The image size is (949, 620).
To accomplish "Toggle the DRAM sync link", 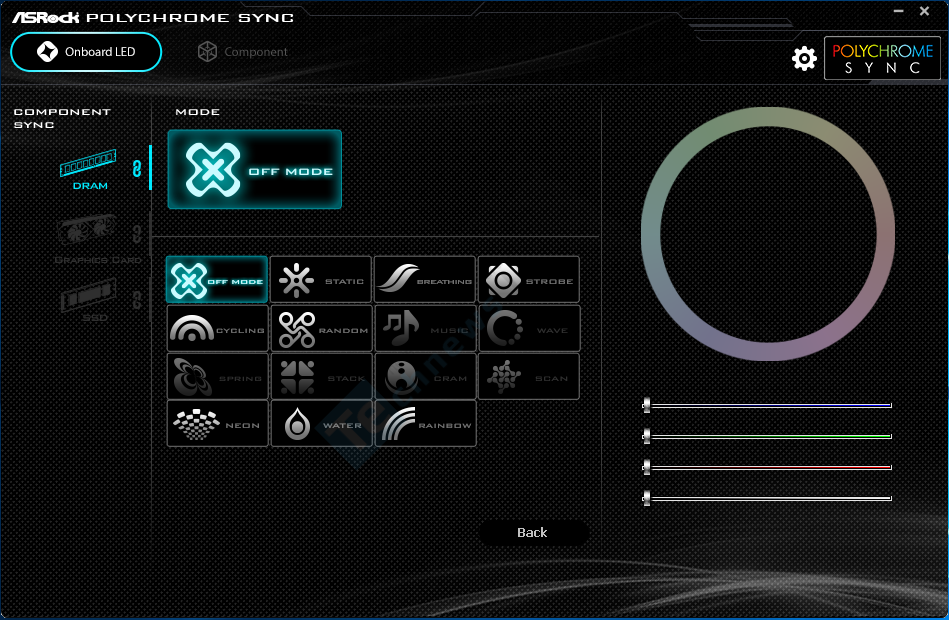I will tap(137, 168).
